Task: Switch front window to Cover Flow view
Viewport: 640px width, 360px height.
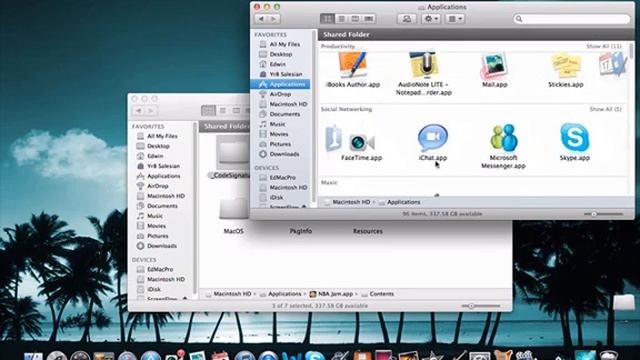Action: coord(369,19)
